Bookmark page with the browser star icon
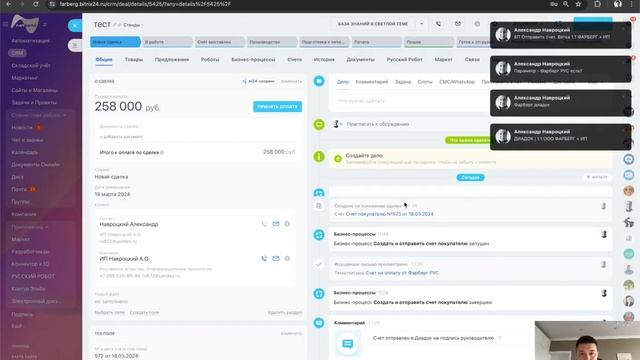Viewport: 640px width, 360px height. [x=578, y=4]
